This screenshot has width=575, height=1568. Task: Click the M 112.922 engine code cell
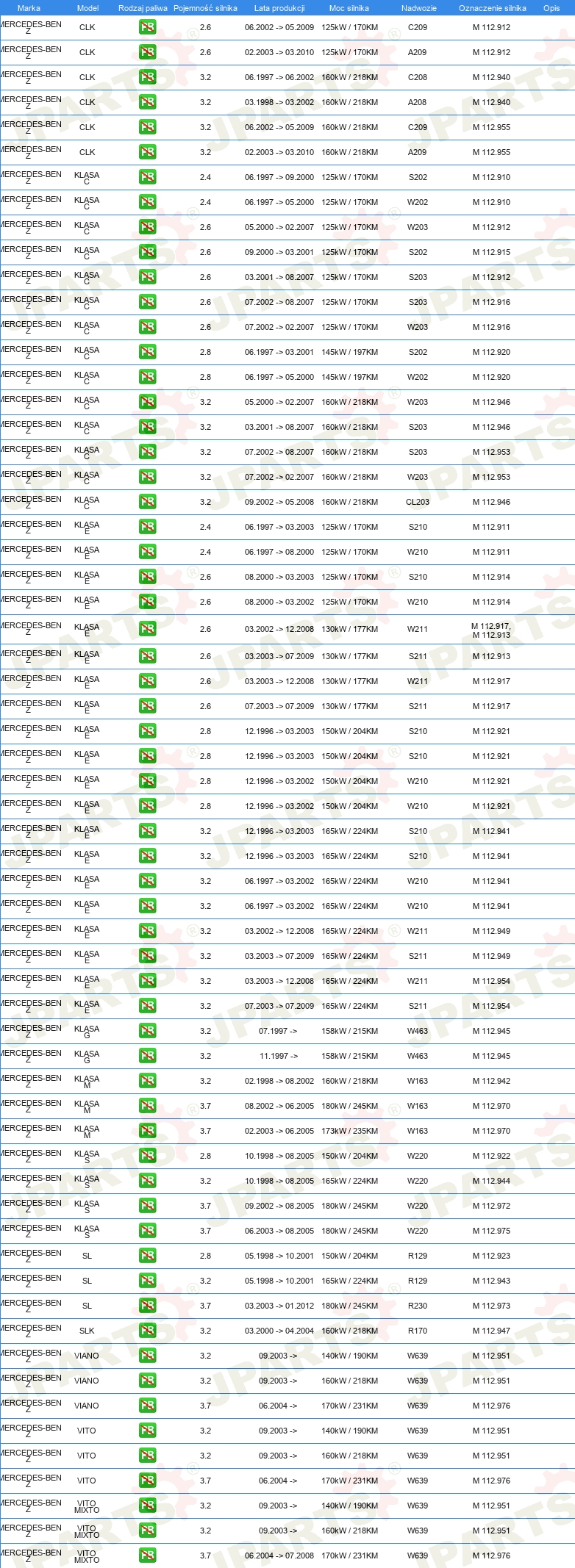point(491,1156)
